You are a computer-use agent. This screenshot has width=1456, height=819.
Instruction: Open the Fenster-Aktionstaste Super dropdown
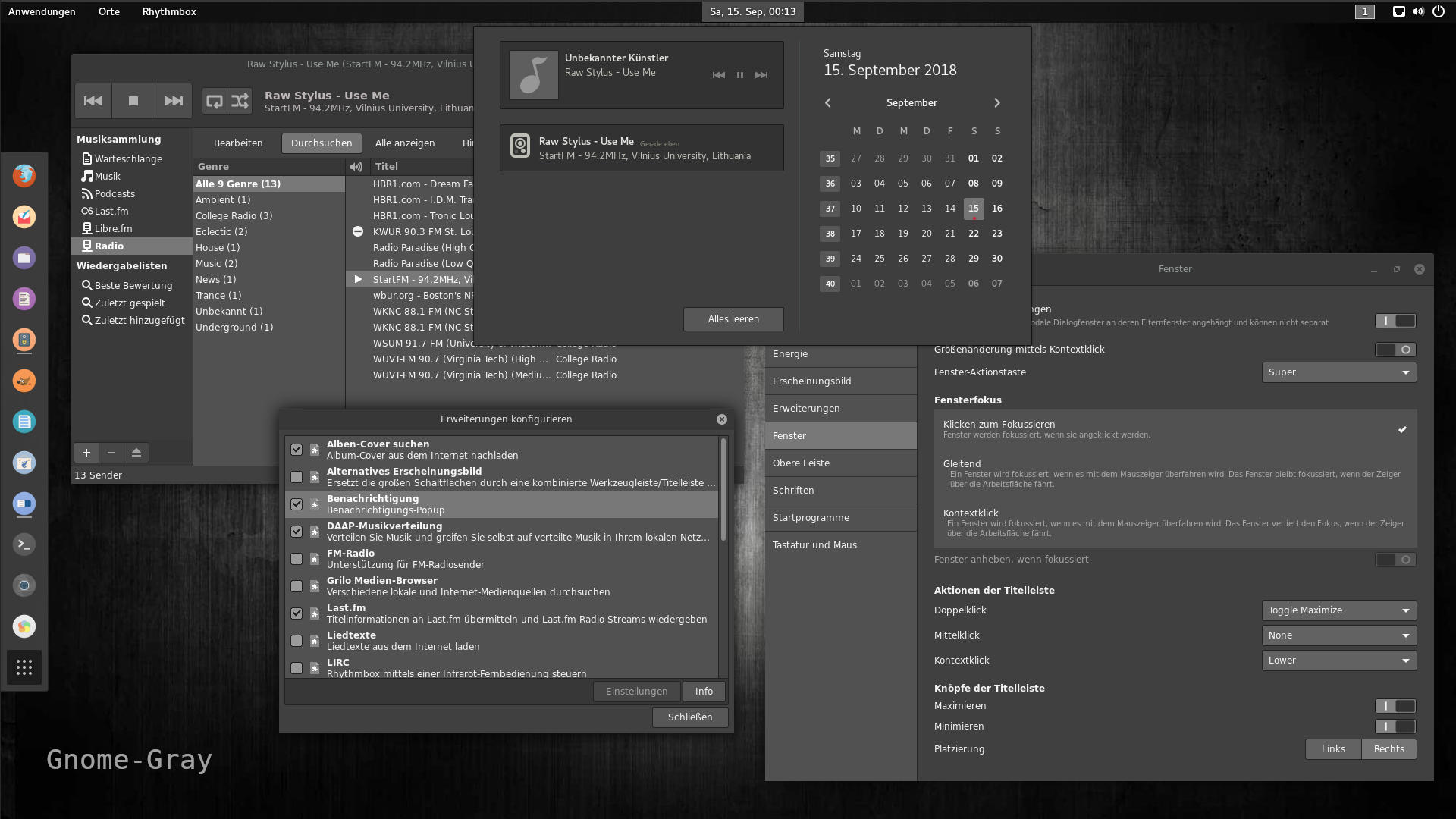tap(1338, 372)
